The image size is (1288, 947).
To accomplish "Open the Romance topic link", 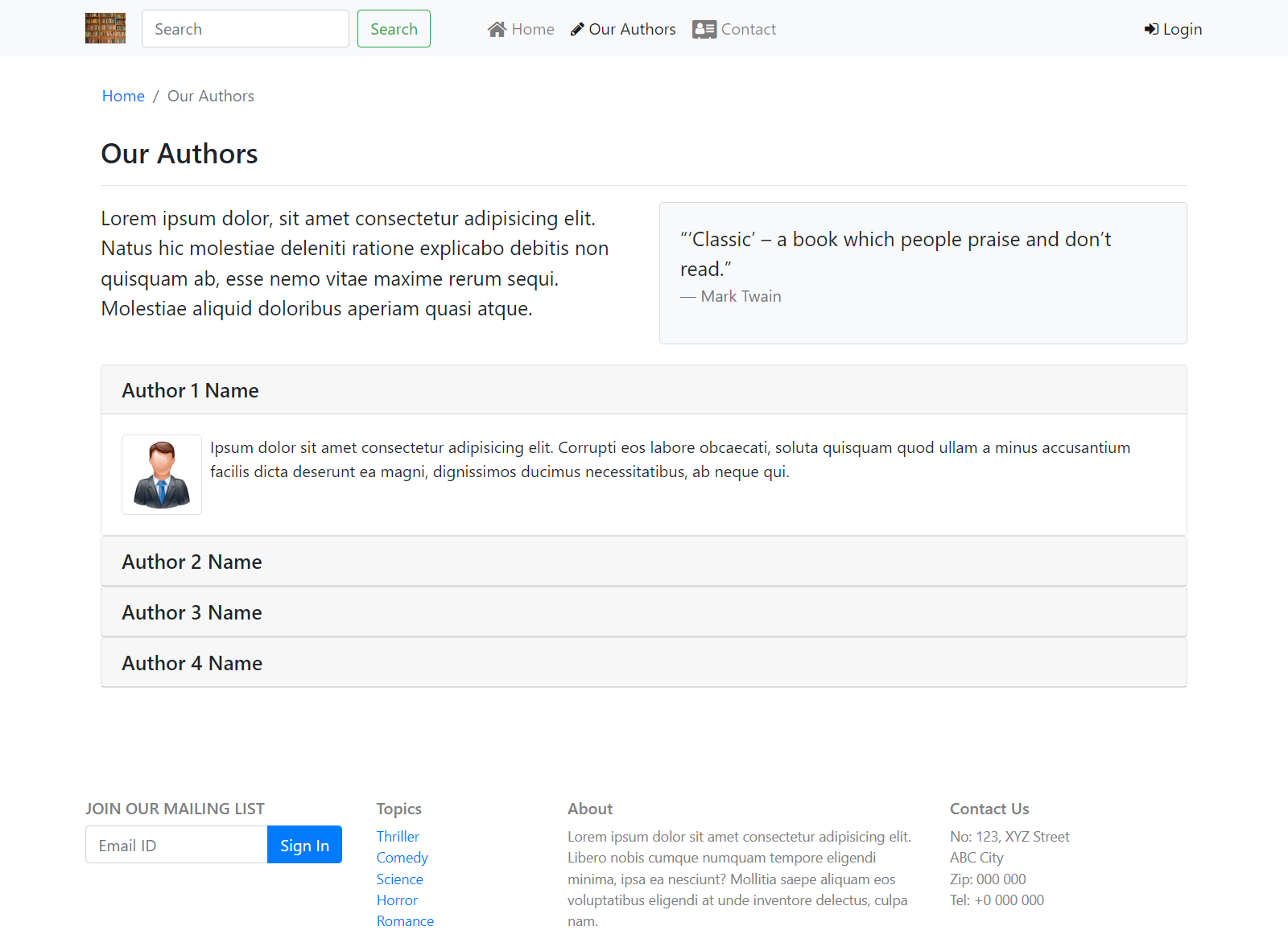I will point(405,920).
